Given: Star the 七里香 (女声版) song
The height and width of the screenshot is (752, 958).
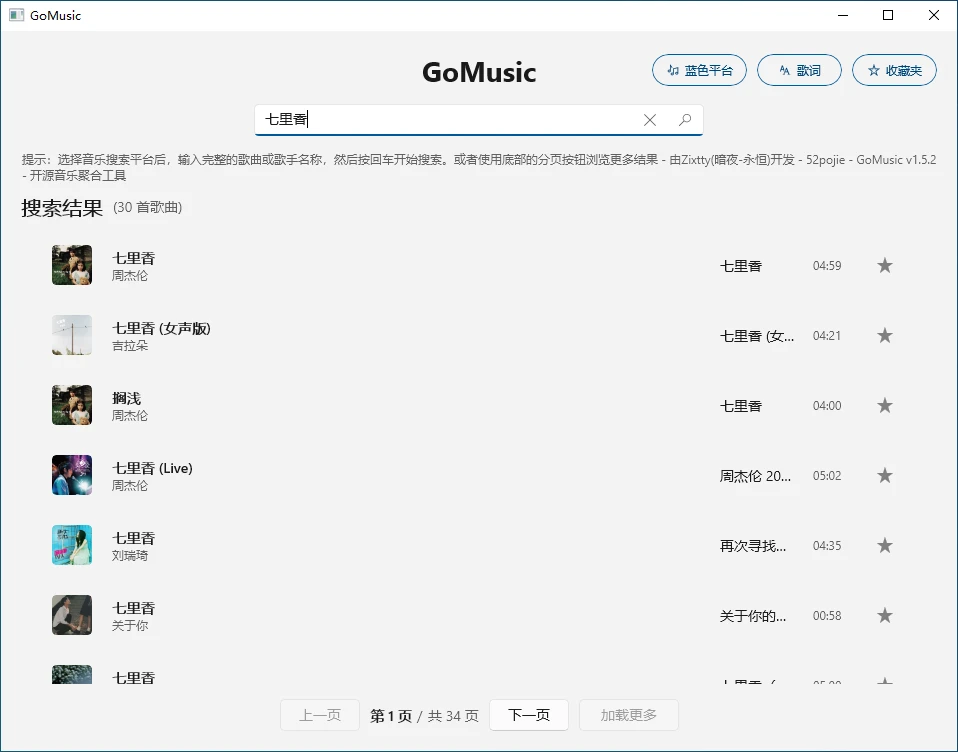Looking at the screenshot, I should [x=884, y=336].
